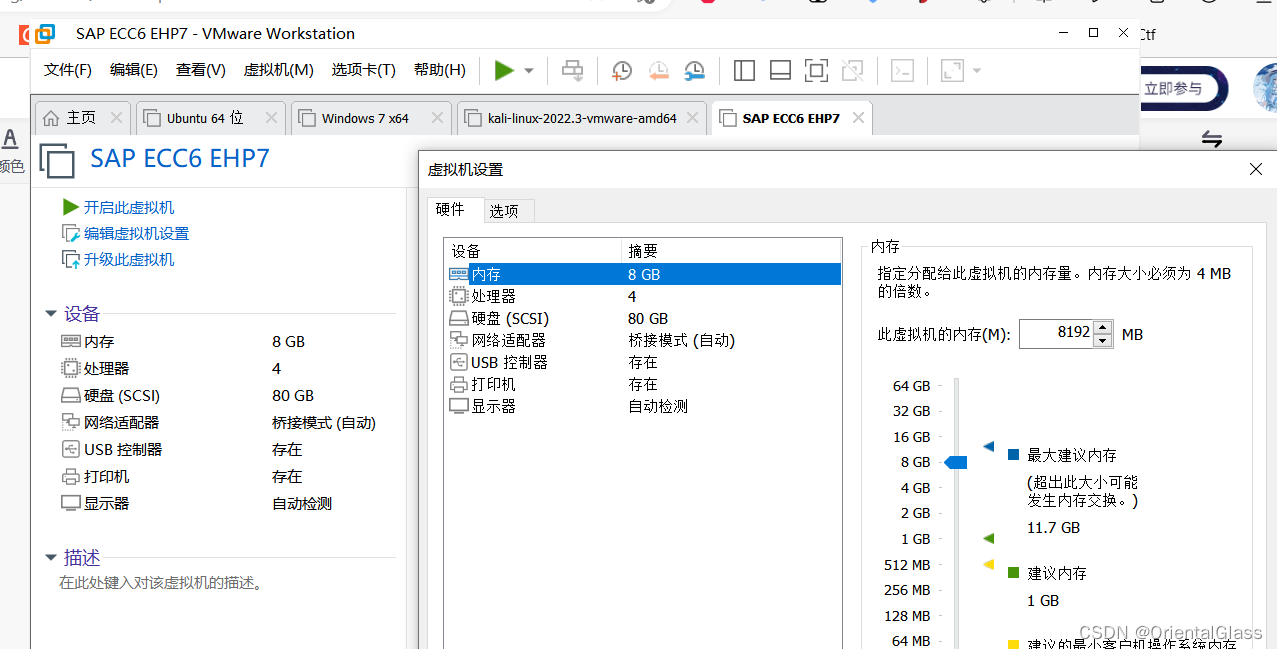
Task: Collapse the 描述 section
Action: coord(51,558)
